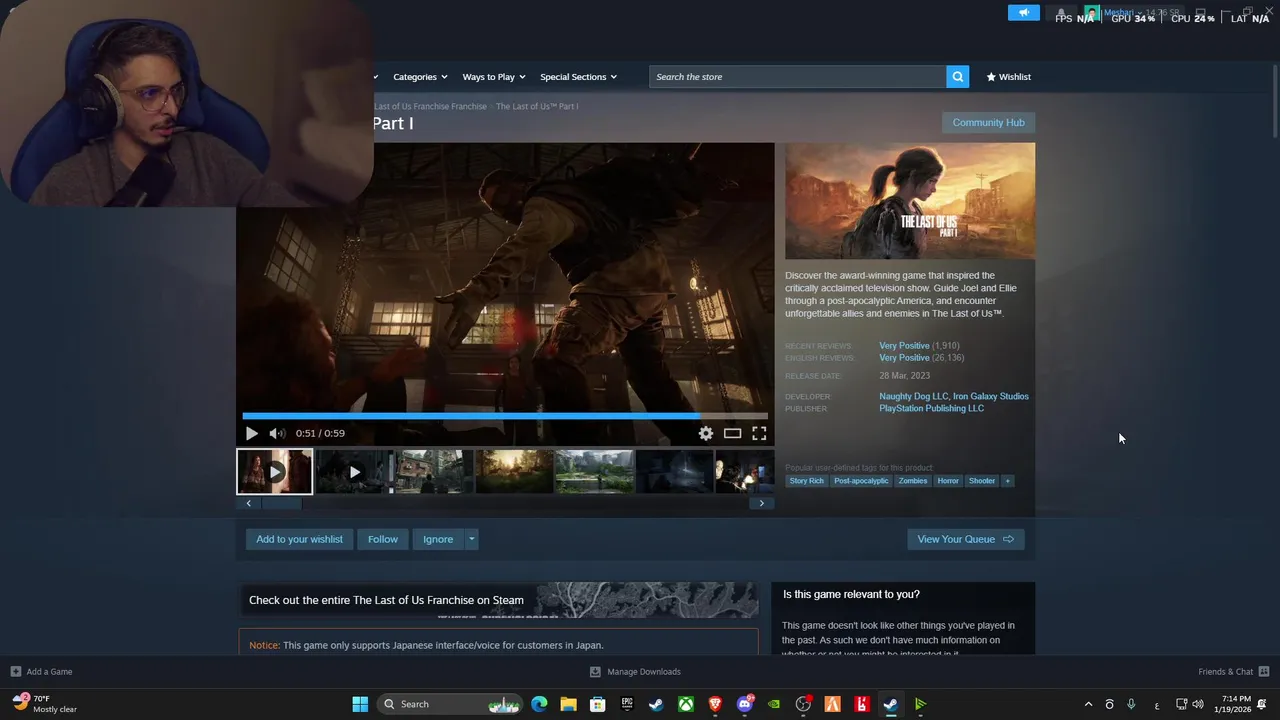
Task: Open the English reviews Very Positive link
Action: [x=904, y=358]
